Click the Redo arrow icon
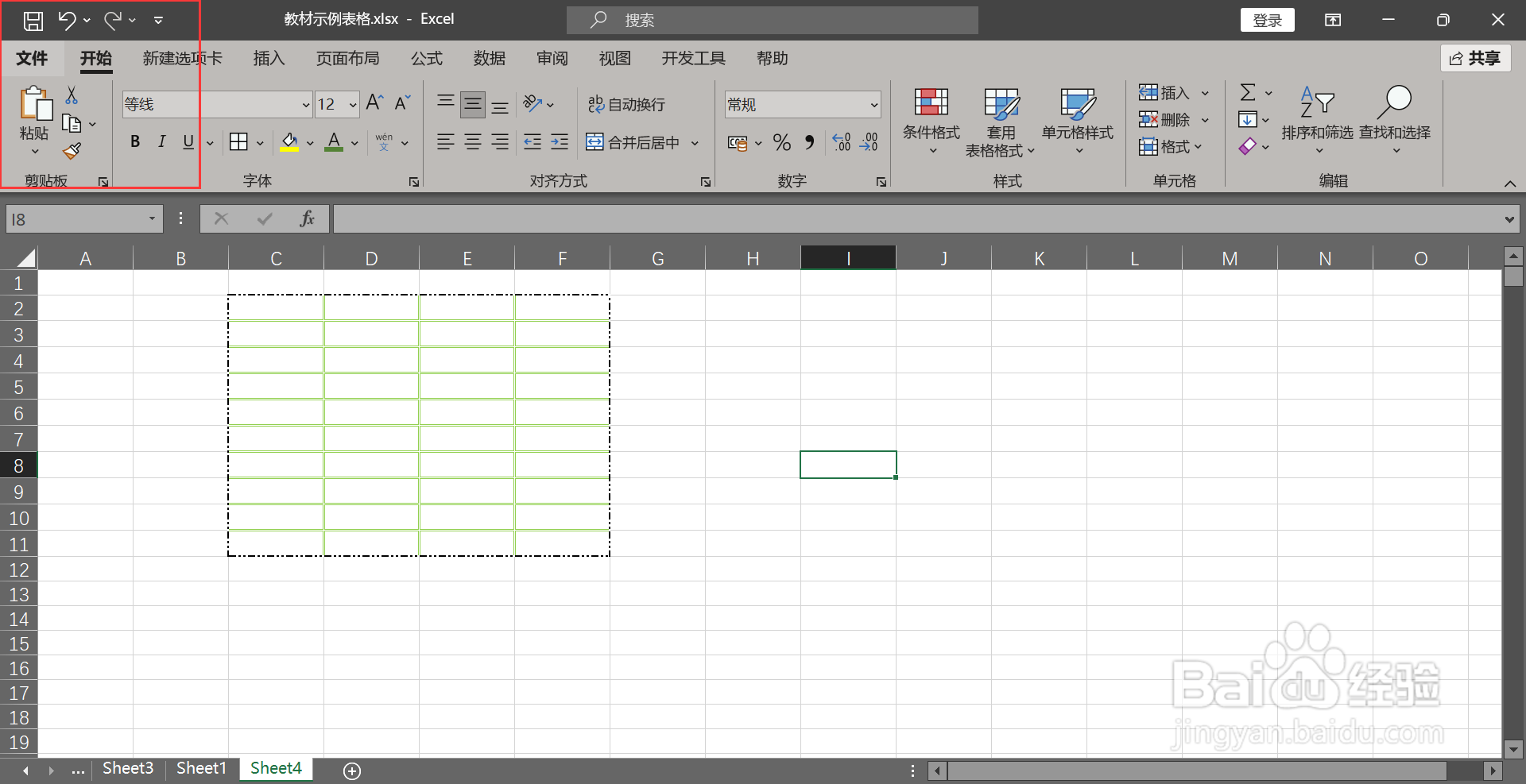 113,21
